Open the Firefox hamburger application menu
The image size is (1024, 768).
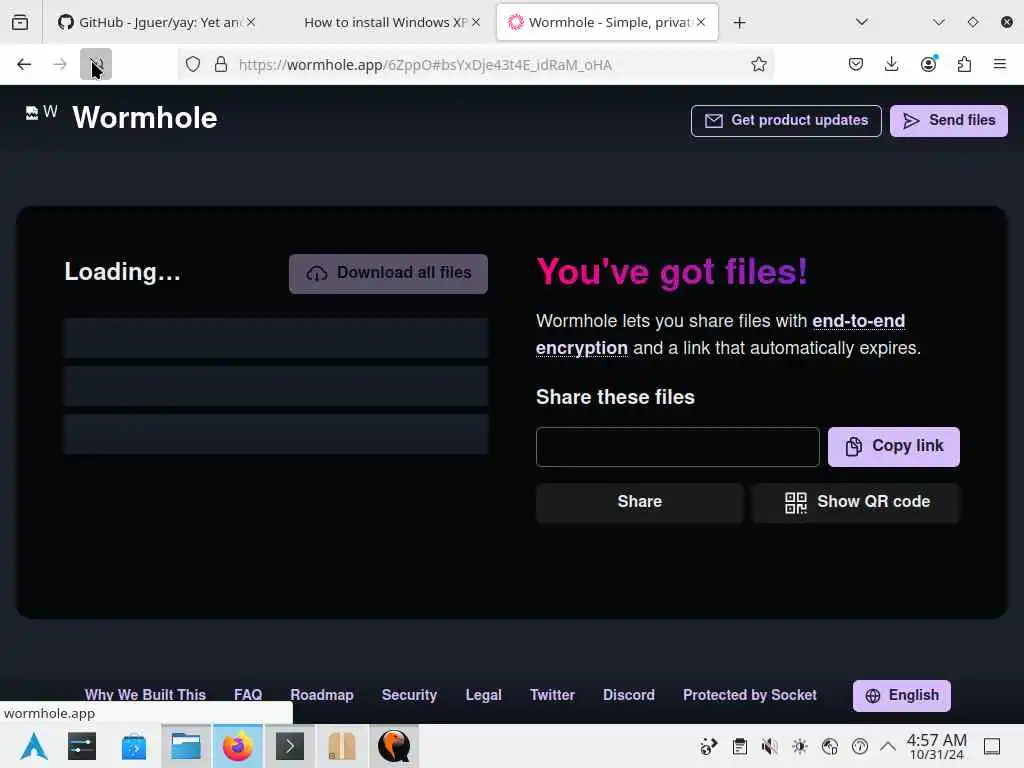coord(1000,64)
